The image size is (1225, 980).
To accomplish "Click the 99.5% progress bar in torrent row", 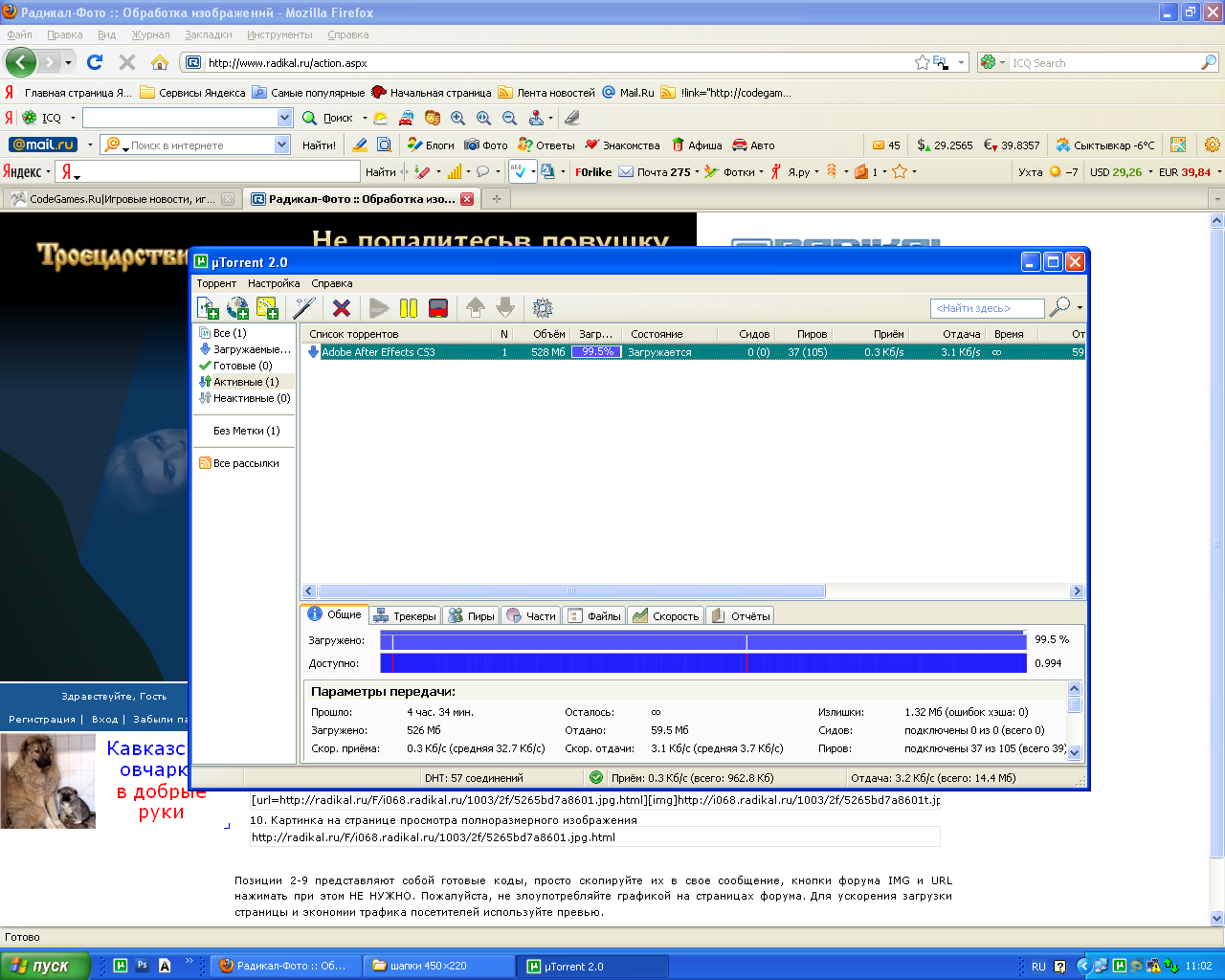I will pyautogui.click(x=596, y=352).
